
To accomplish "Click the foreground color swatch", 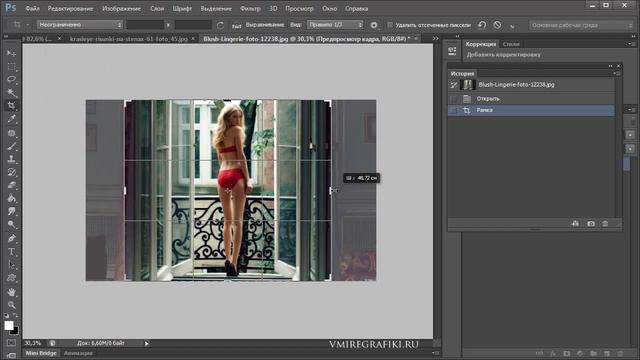I will point(9,325).
